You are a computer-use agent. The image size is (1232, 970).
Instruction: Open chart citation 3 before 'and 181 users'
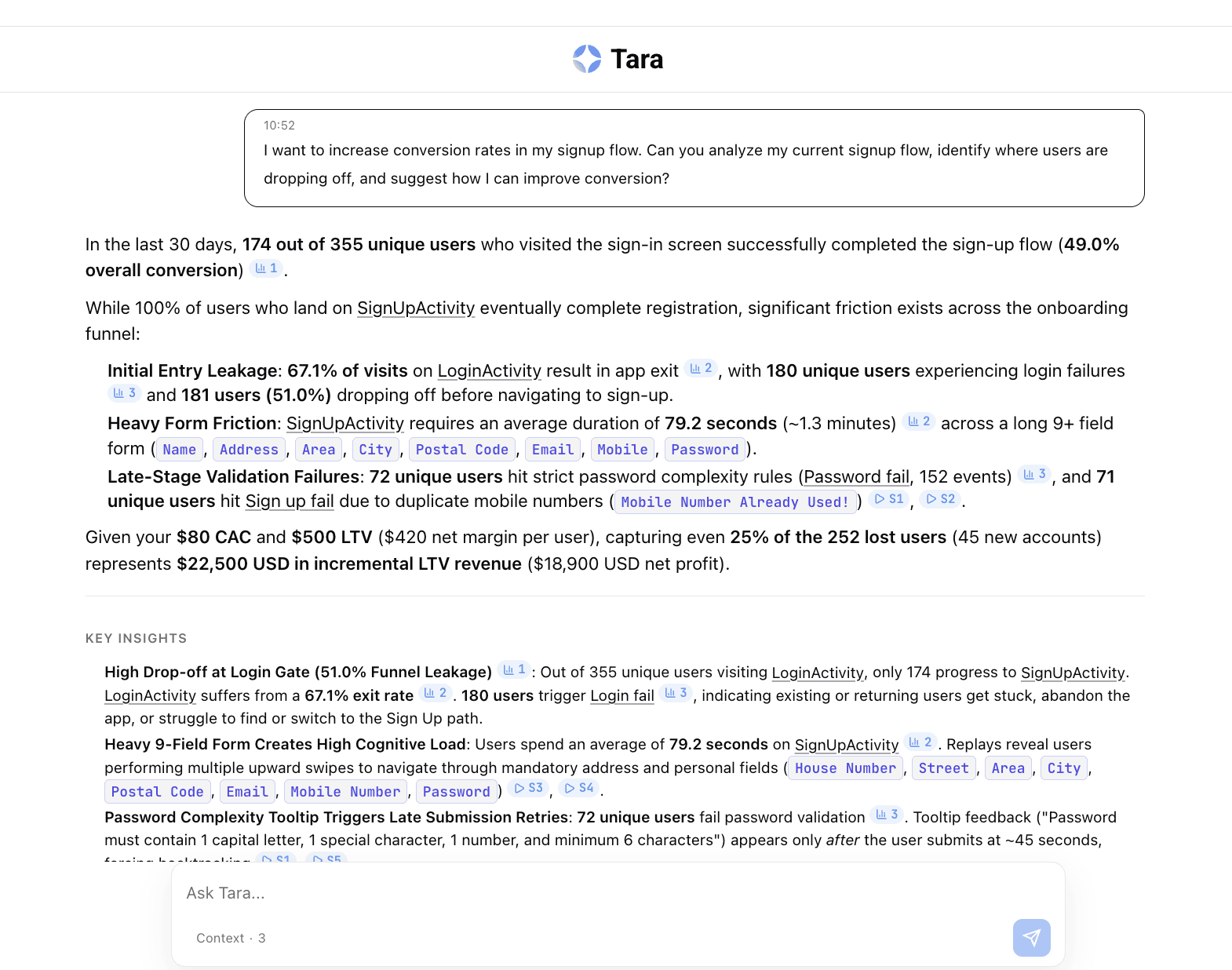[x=125, y=392]
